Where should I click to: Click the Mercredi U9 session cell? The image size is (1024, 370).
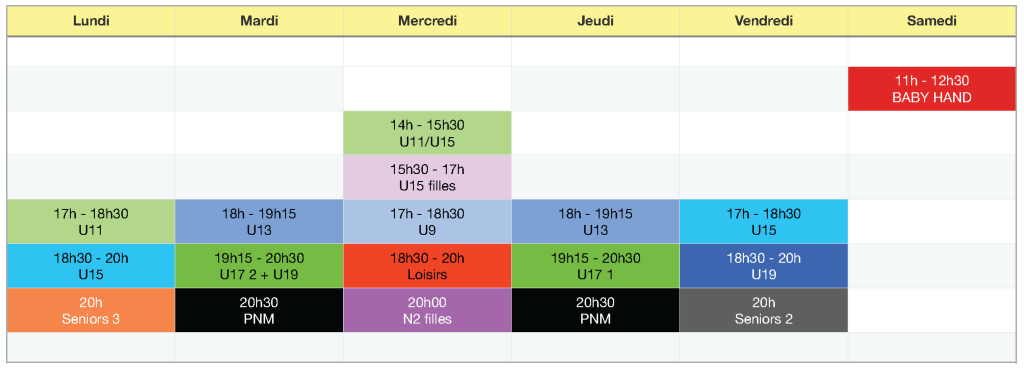[427, 221]
